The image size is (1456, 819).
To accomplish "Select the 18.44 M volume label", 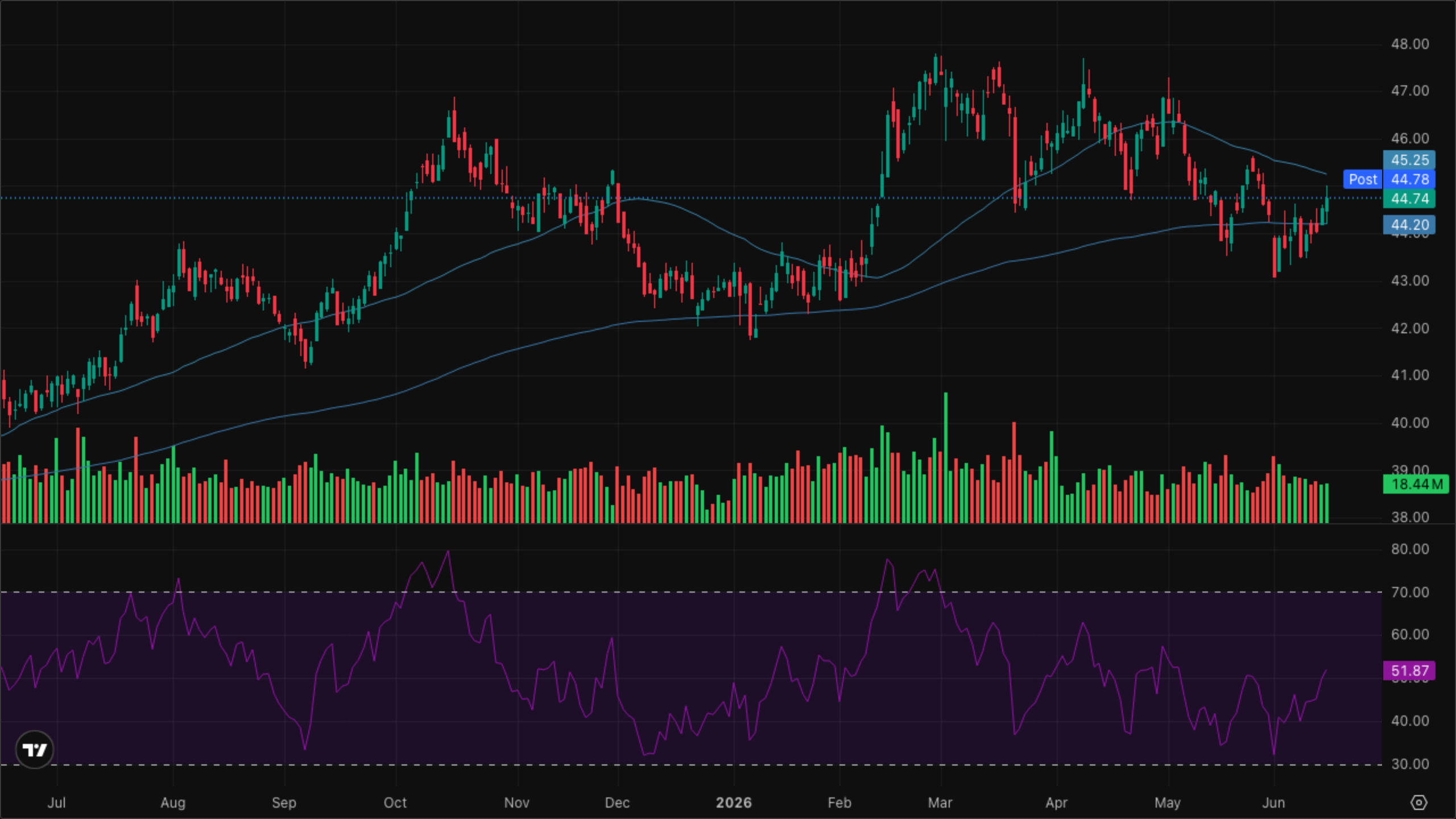I will [1416, 484].
